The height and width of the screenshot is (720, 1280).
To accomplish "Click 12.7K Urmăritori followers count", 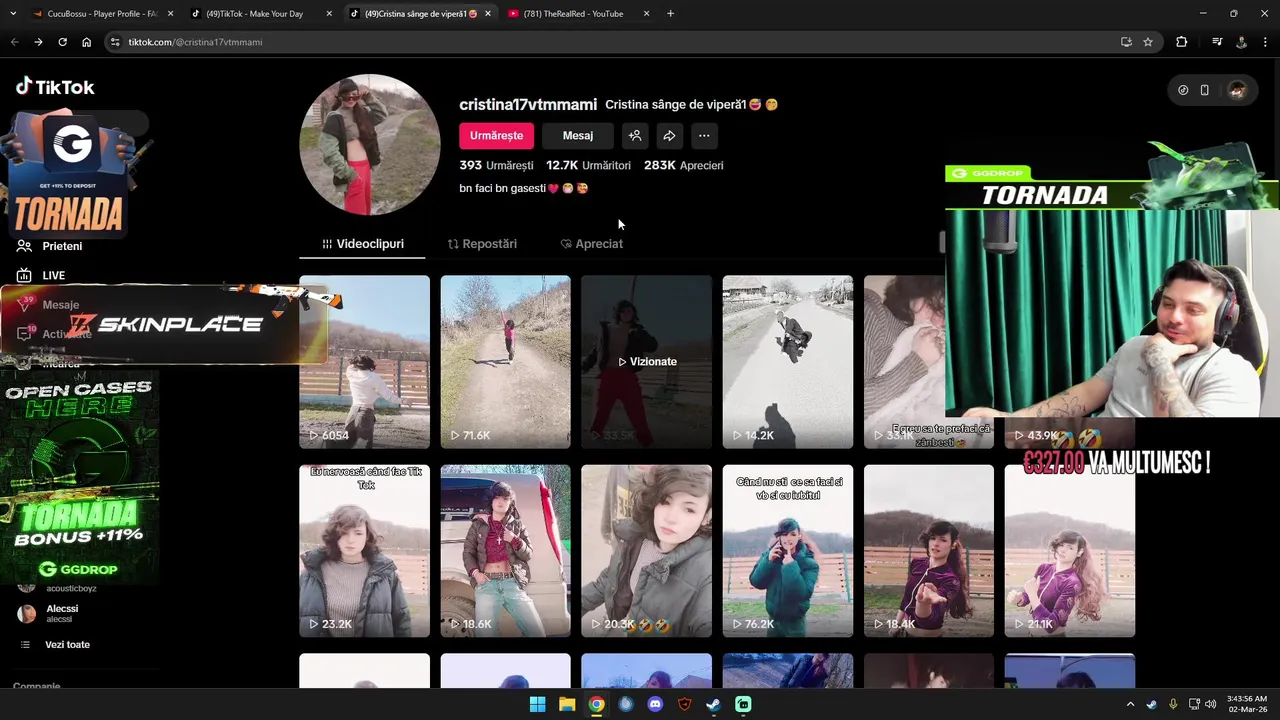I will click(588, 166).
